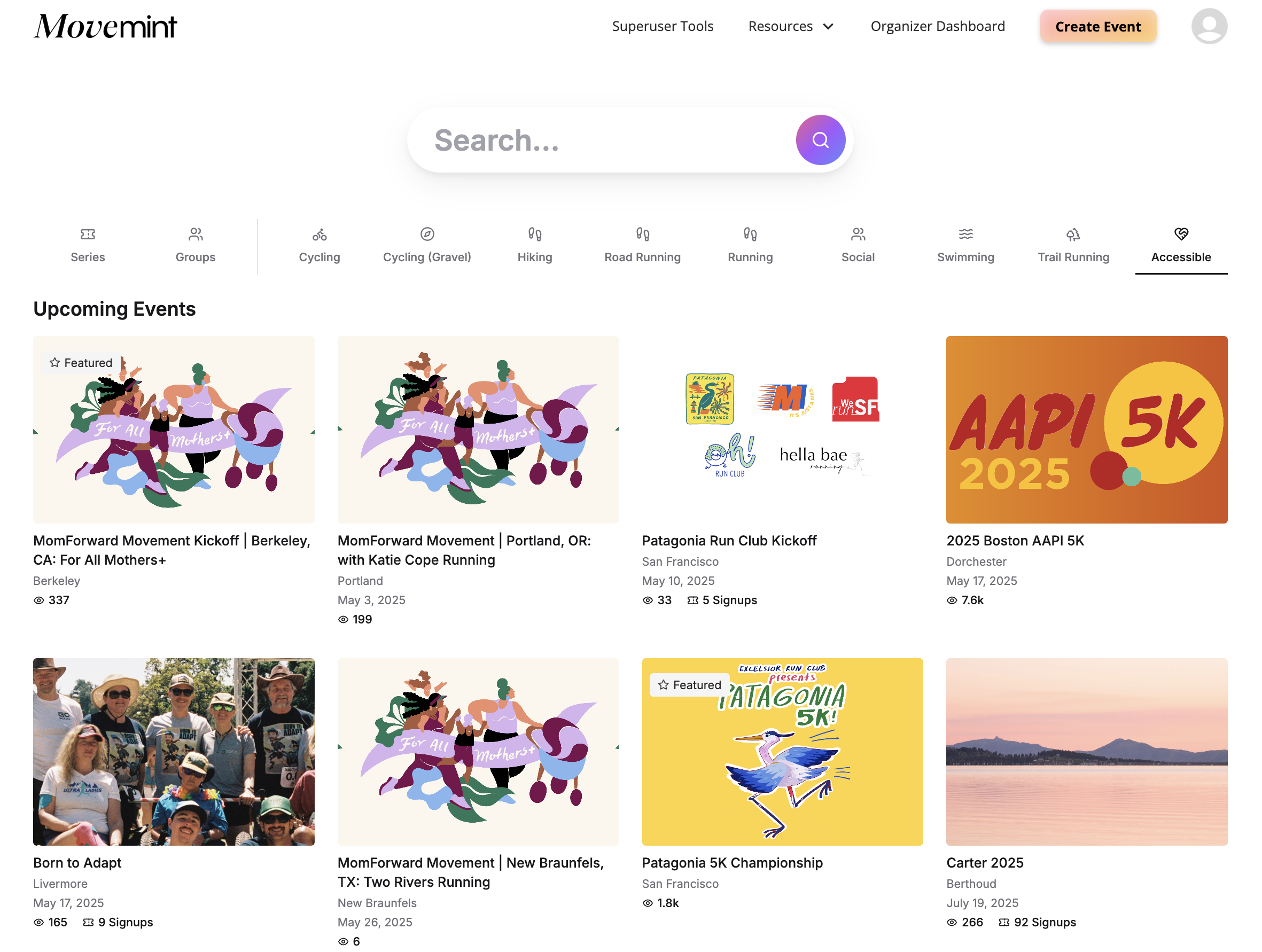
Task: Click the Movemint logo
Action: pyautogui.click(x=105, y=26)
